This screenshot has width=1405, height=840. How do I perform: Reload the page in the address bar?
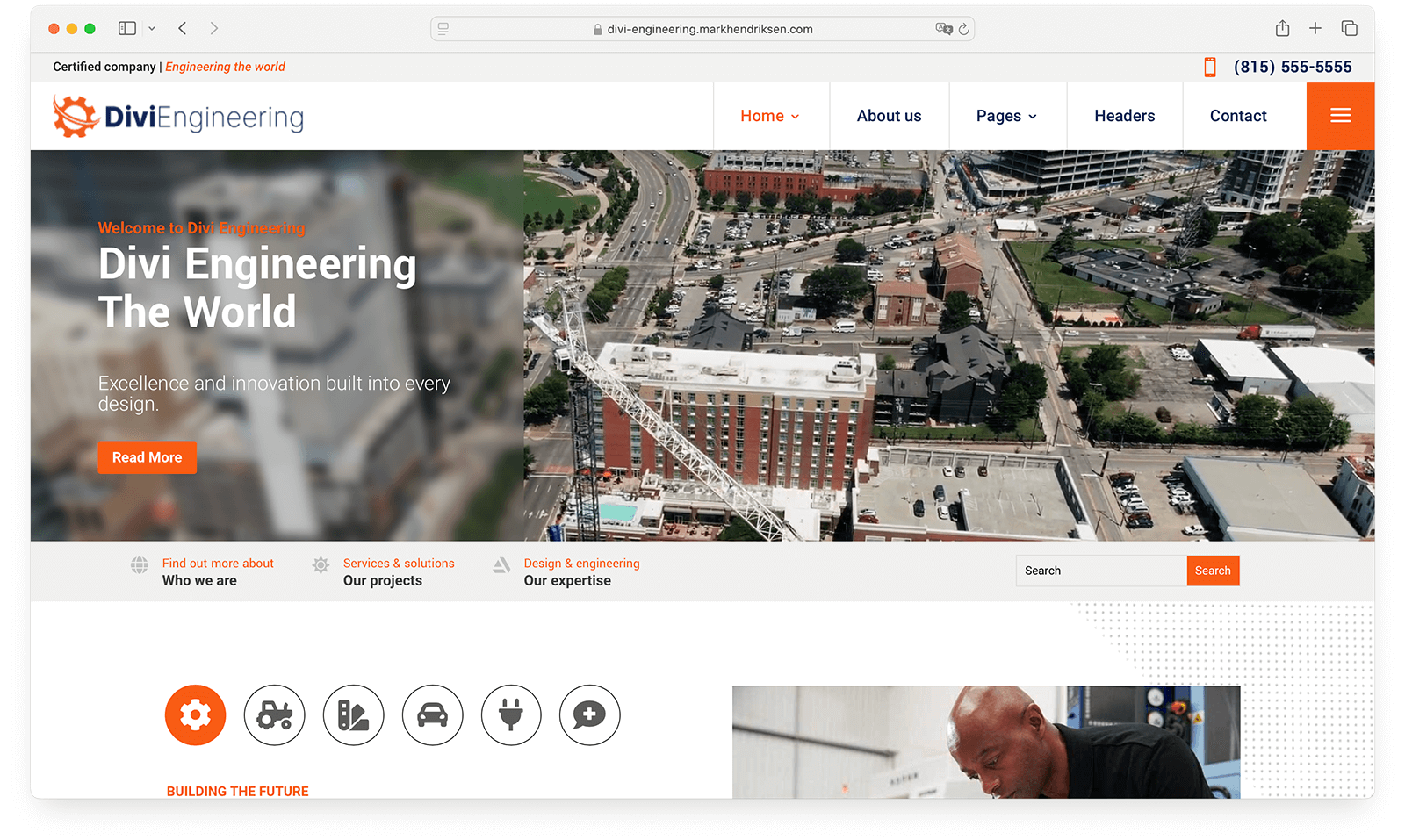963,29
